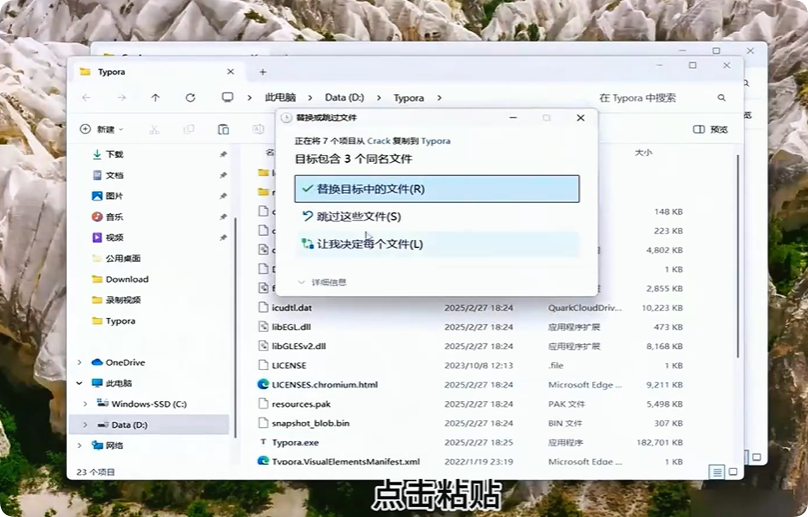
Task: Open 下载 in the sidebar
Action: [x=115, y=154]
